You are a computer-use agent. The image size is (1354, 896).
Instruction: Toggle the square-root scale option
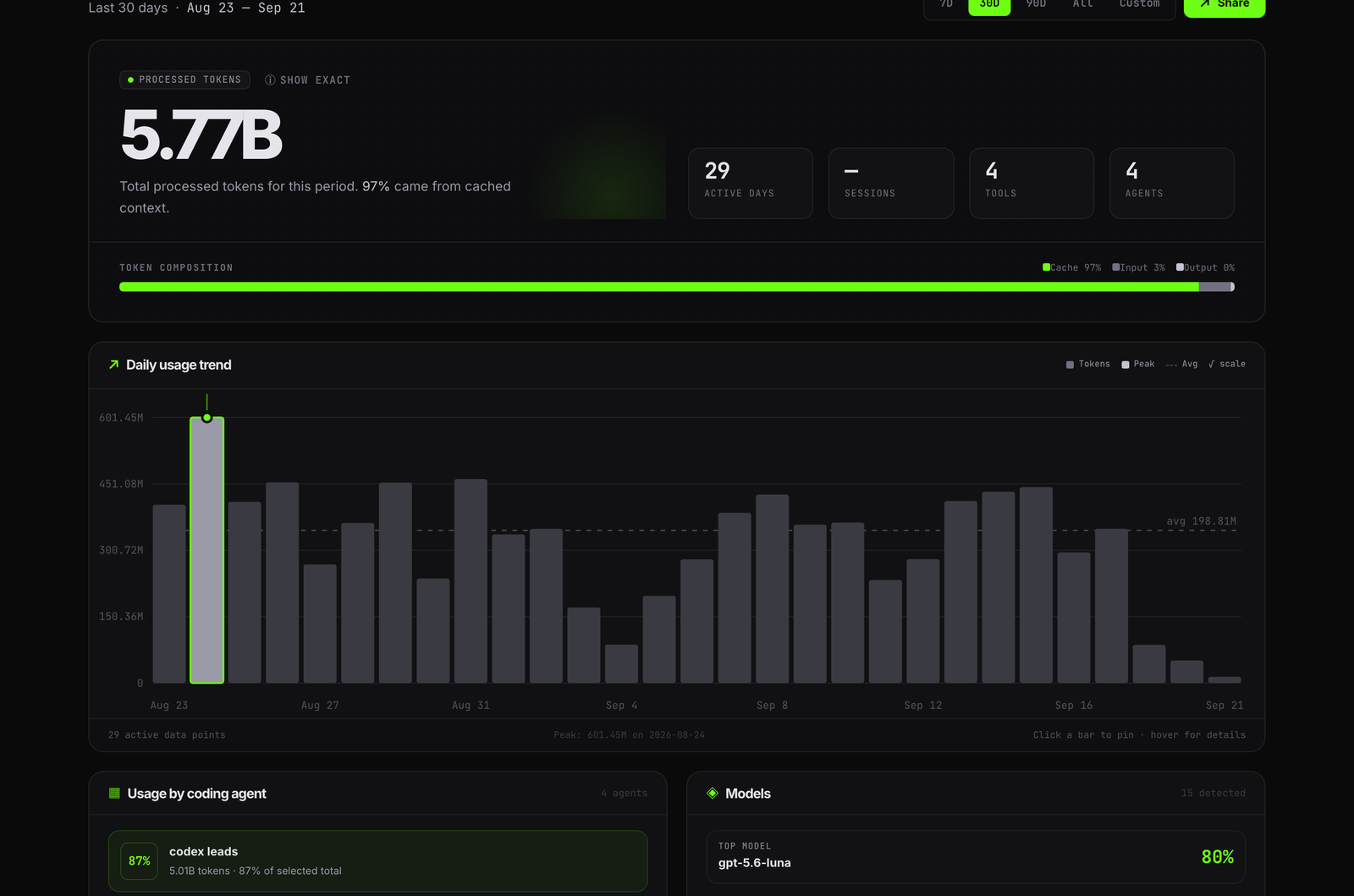click(1227, 364)
